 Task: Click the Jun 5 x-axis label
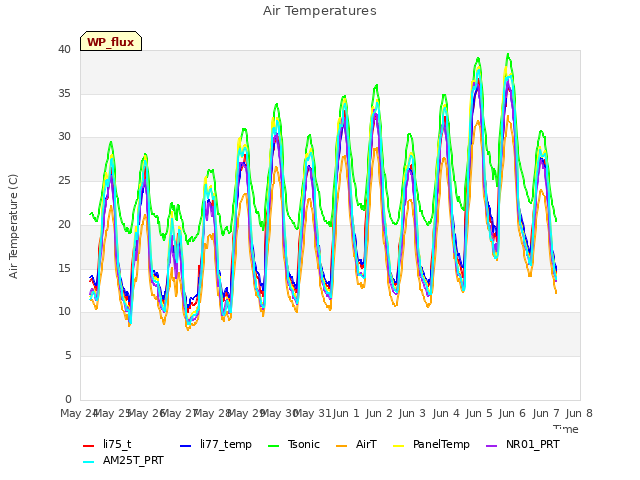(x=479, y=413)
